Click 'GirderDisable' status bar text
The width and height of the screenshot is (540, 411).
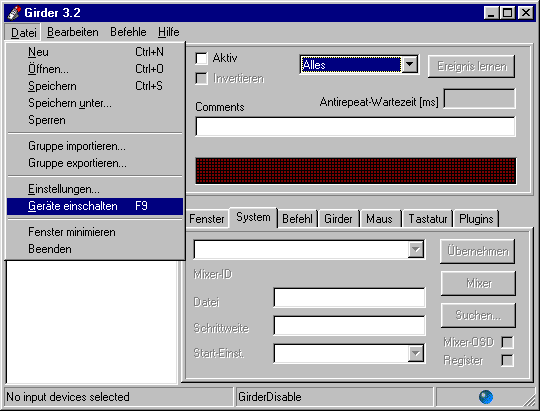(270, 397)
